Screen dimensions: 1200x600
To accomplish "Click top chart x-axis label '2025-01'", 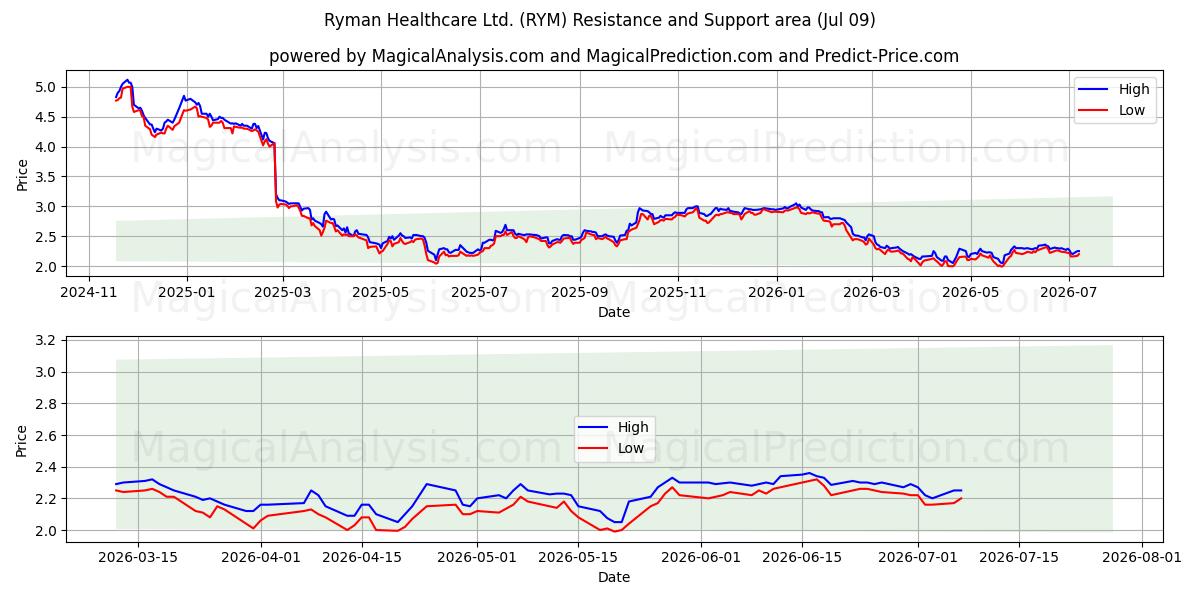I will coord(187,293).
